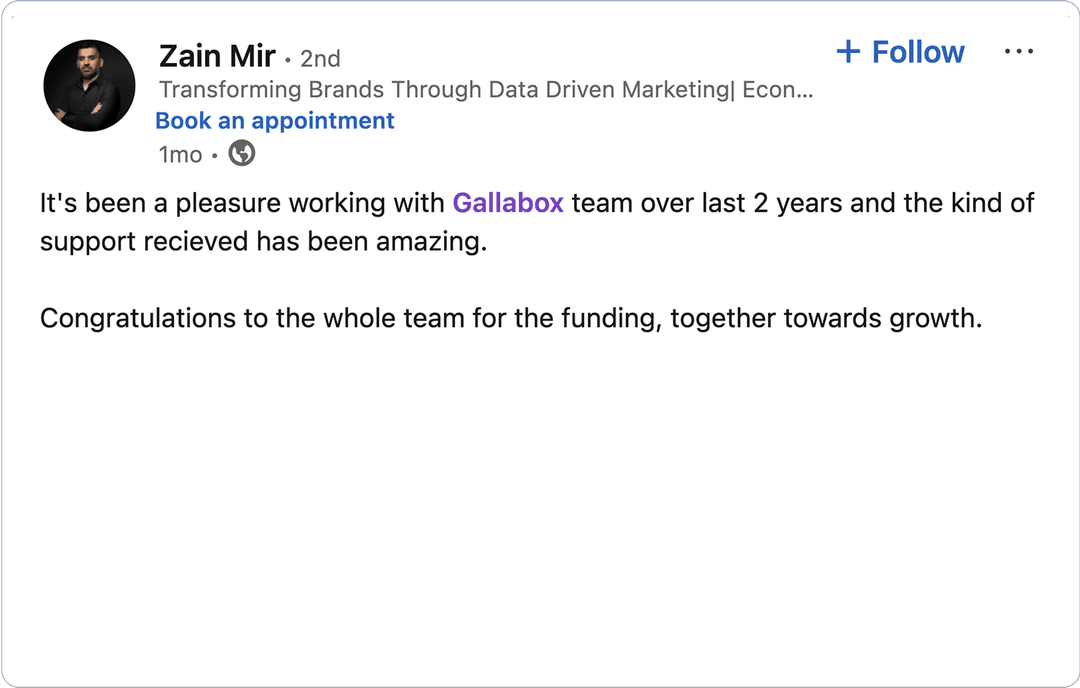
Task: Follow Zain Mir
Action: click(x=916, y=52)
